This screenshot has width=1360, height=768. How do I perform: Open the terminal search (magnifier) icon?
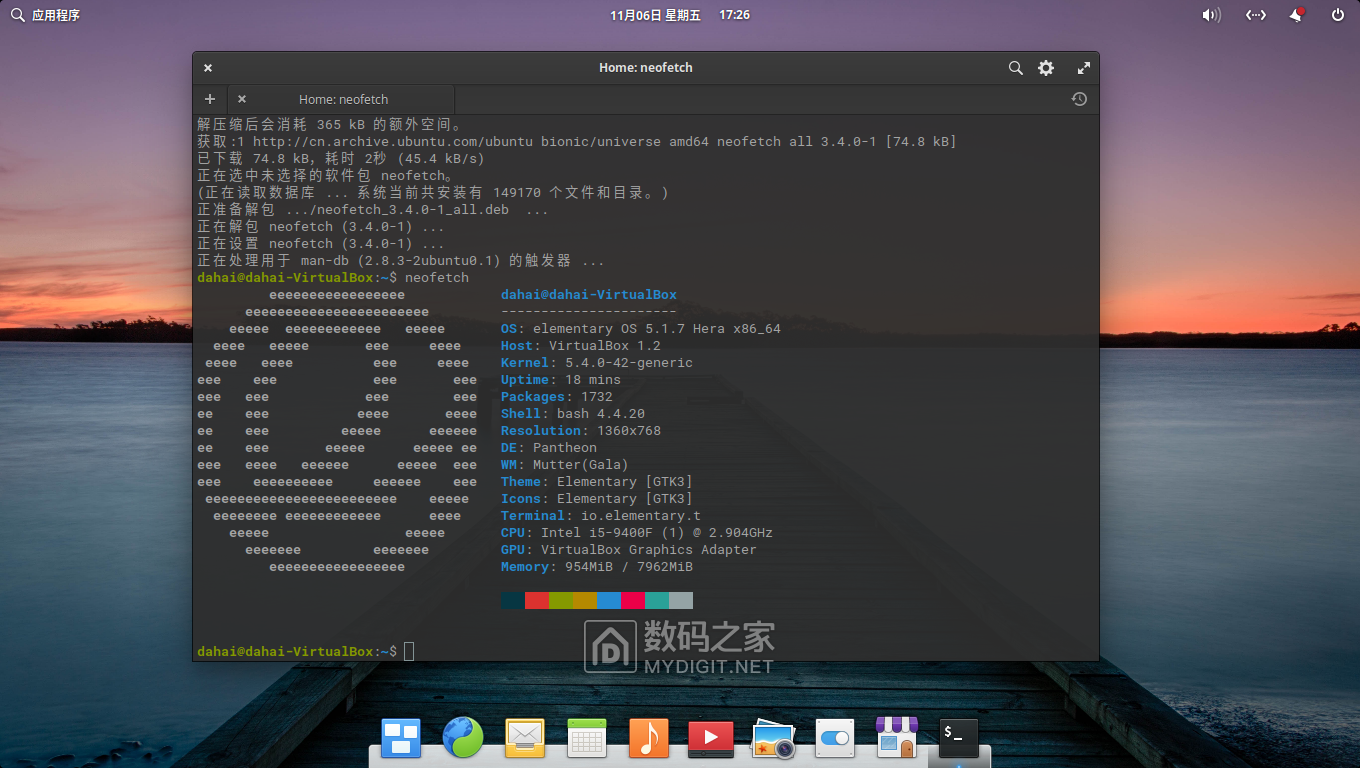click(x=1015, y=68)
